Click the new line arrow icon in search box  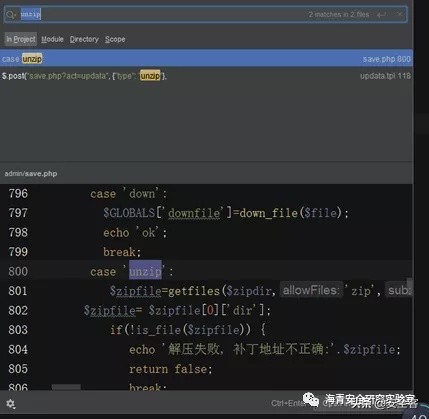pos(381,15)
